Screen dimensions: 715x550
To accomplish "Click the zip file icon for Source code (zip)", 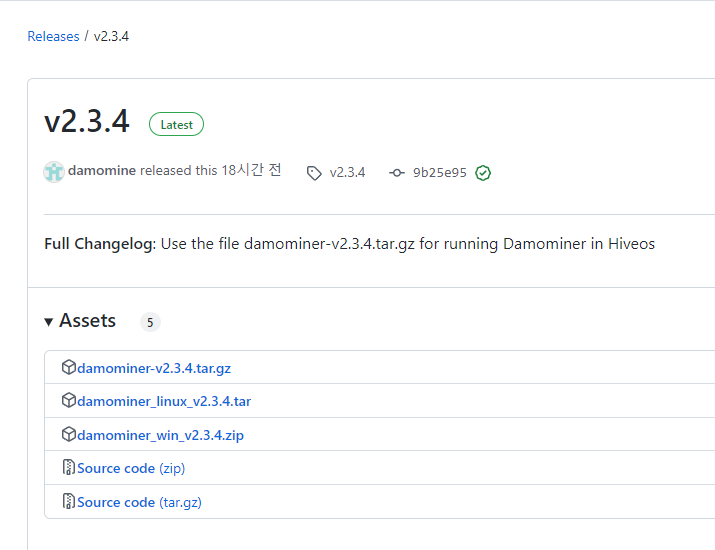I will 68,467.
